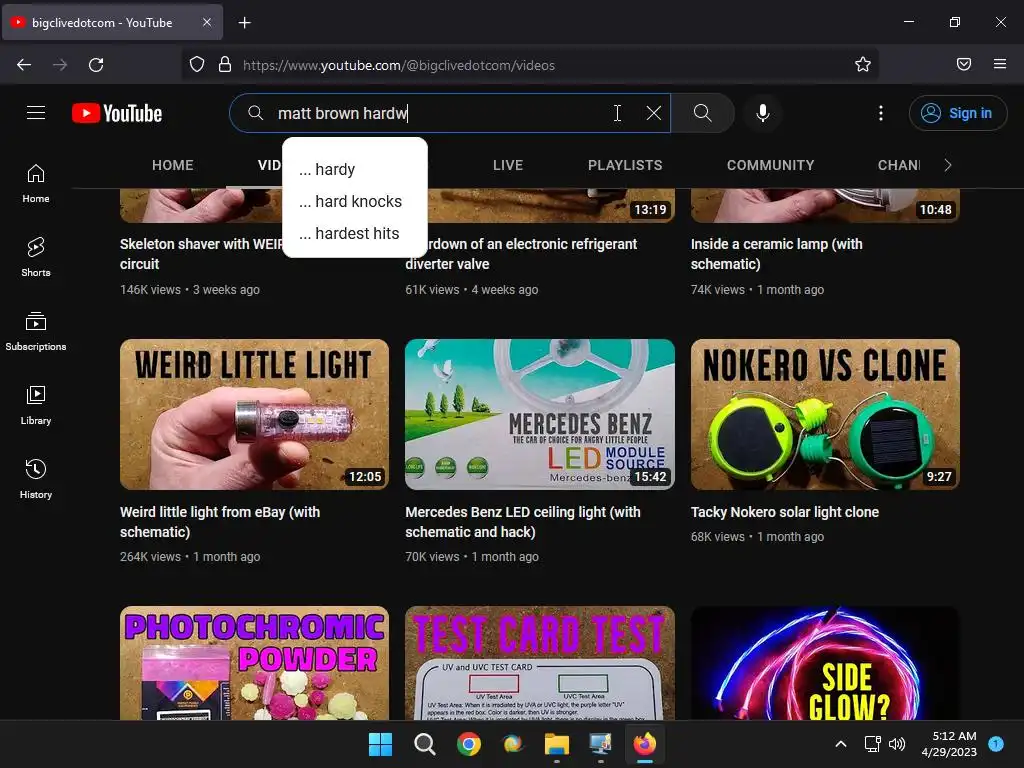Open the YouTube guide hamburger menu
This screenshot has width=1024, height=768.
point(36,113)
